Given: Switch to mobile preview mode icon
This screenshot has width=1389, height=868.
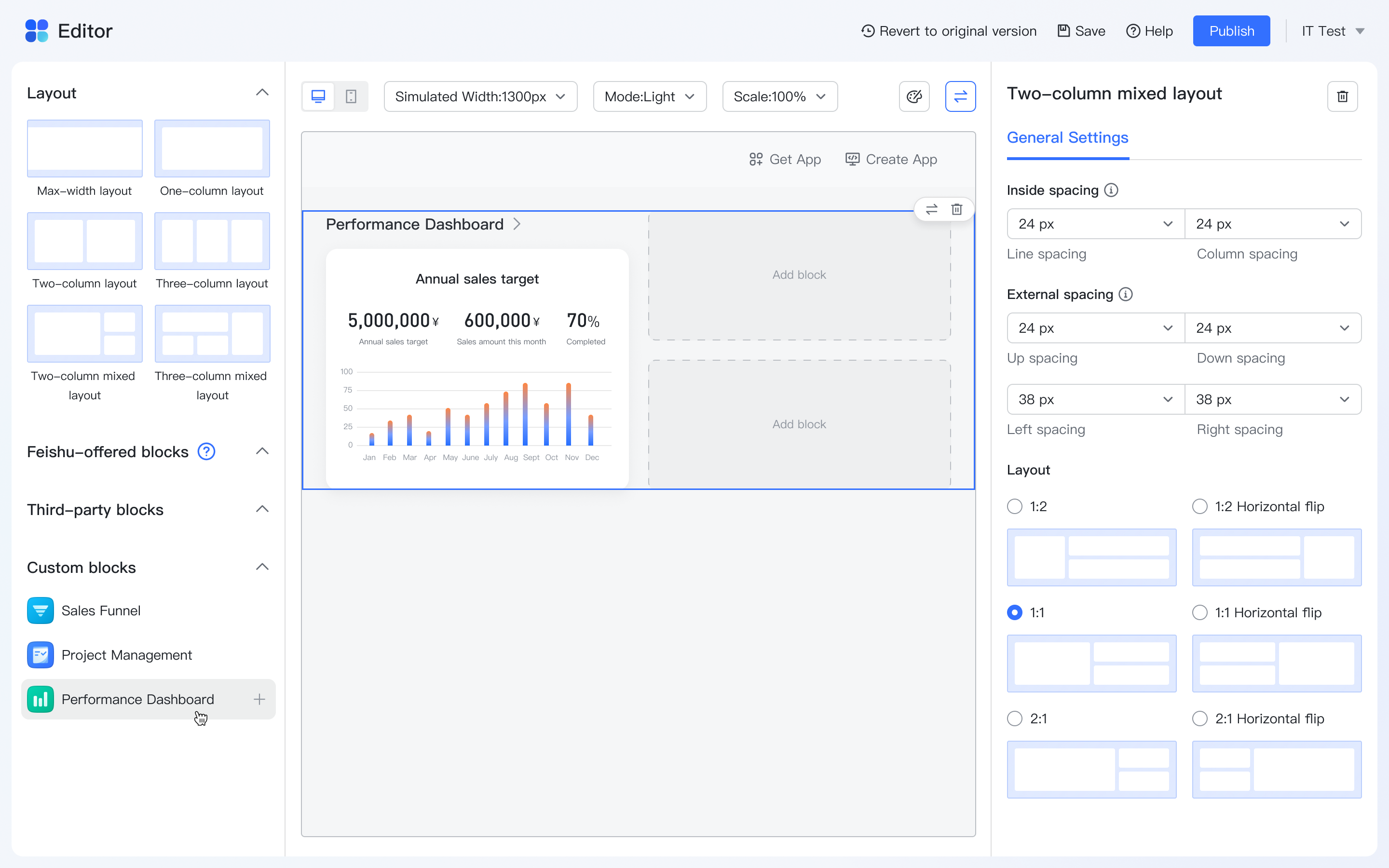Looking at the screenshot, I should (351, 96).
